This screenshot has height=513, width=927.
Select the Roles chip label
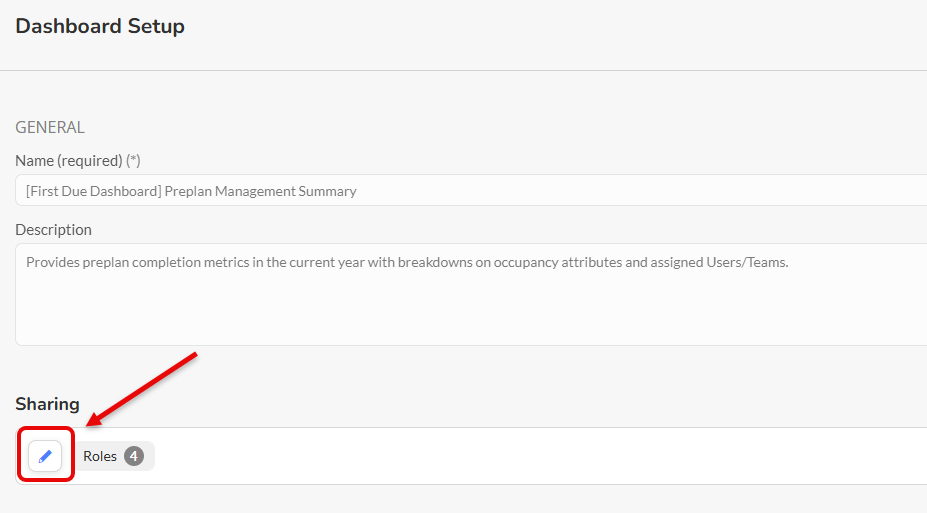(x=100, y=456)
